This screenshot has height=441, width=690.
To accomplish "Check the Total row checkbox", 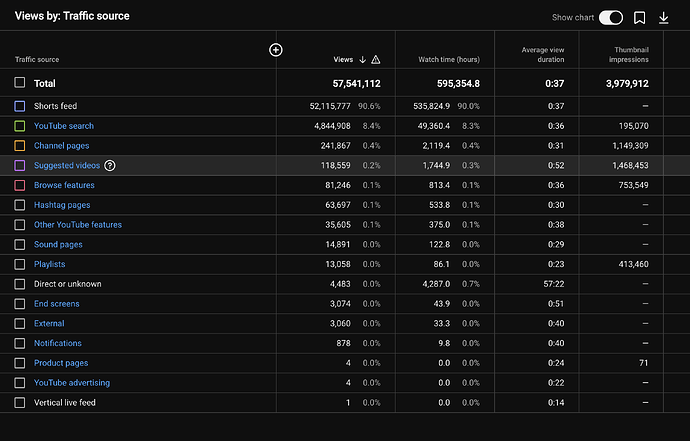I will coord(20,83).
